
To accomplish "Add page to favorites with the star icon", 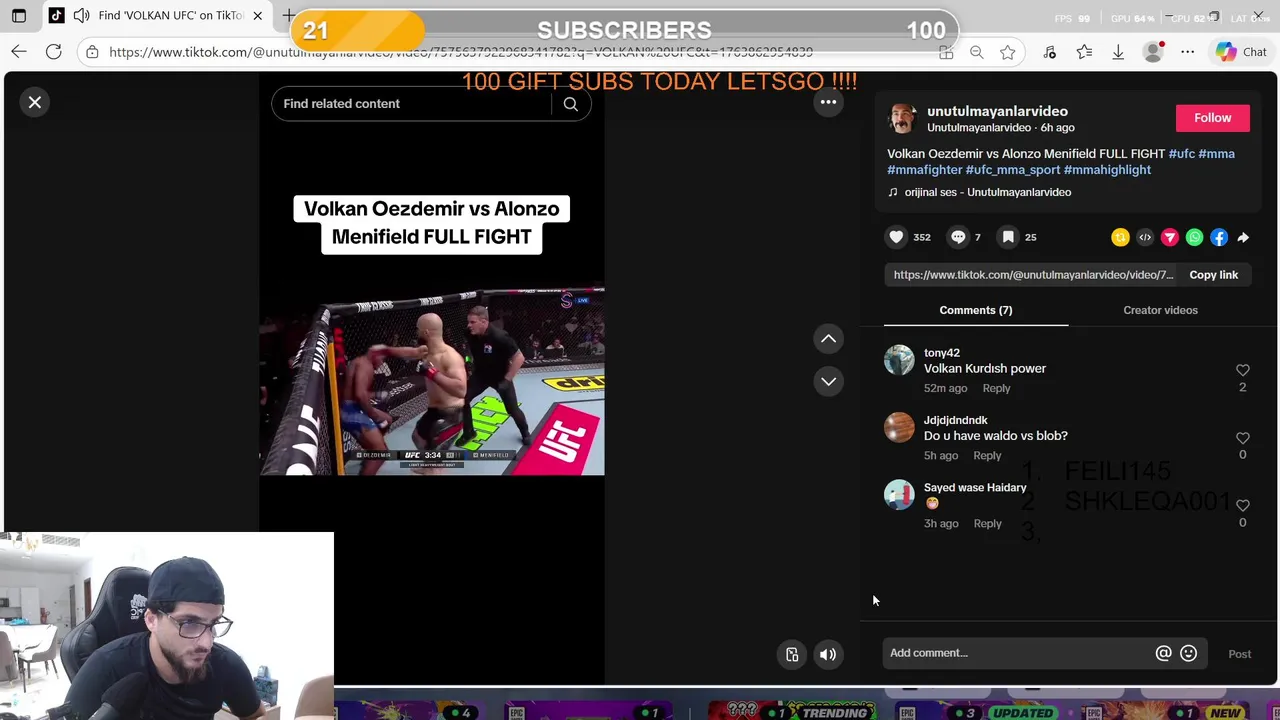I will pyautogui.click(x=1008, y=52).
